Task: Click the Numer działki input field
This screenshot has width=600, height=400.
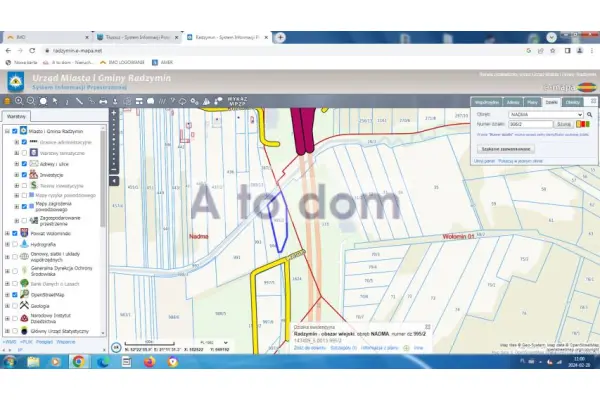Action: point(530,124)
